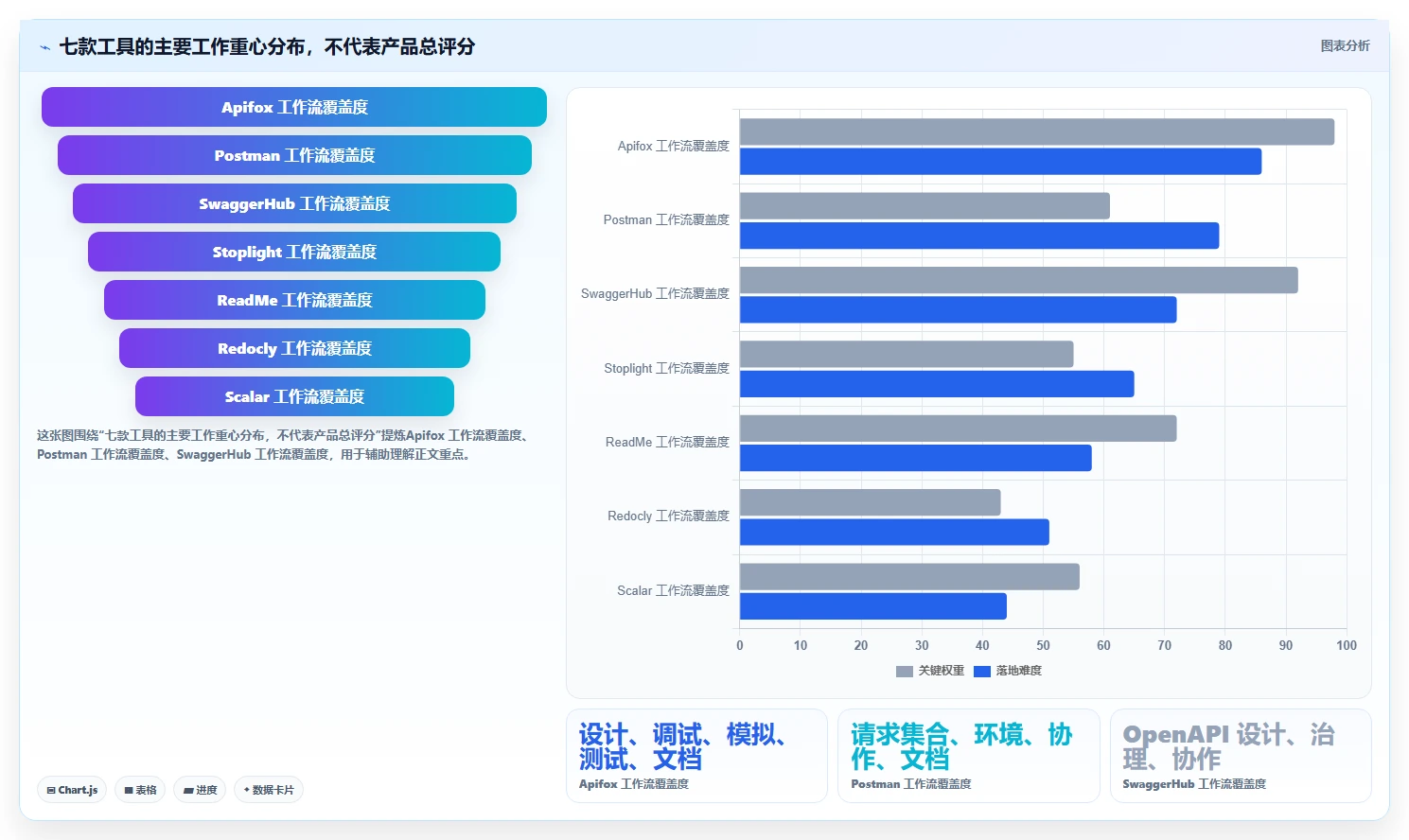The height and width of the screenshot is (840, 1409).
Task: Select the ReadMe 工作流覆盖度 funnel bar
Action: [x=294, y=300]
